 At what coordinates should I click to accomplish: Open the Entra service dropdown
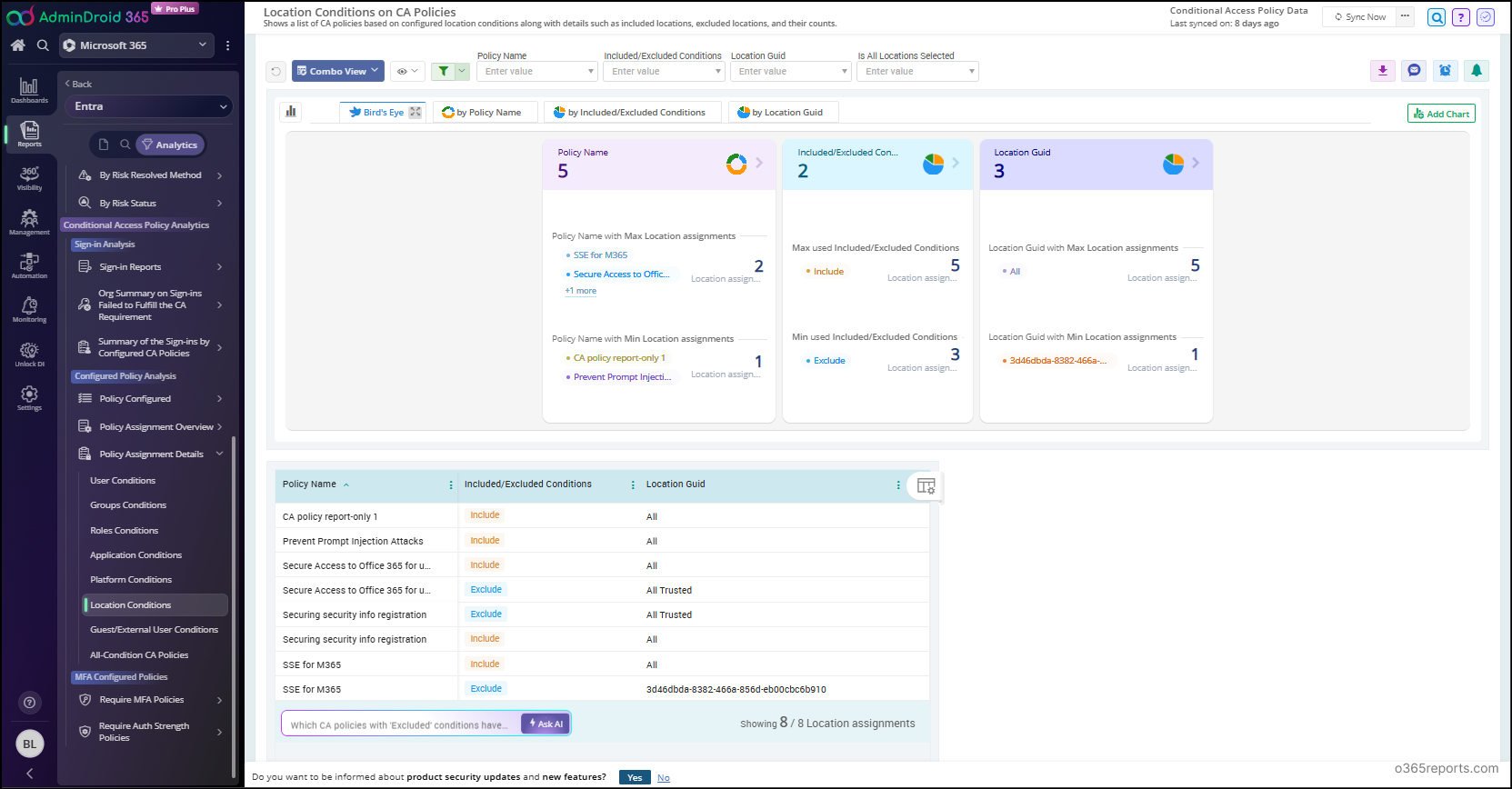pyautogui.click(x=149, y=106)
